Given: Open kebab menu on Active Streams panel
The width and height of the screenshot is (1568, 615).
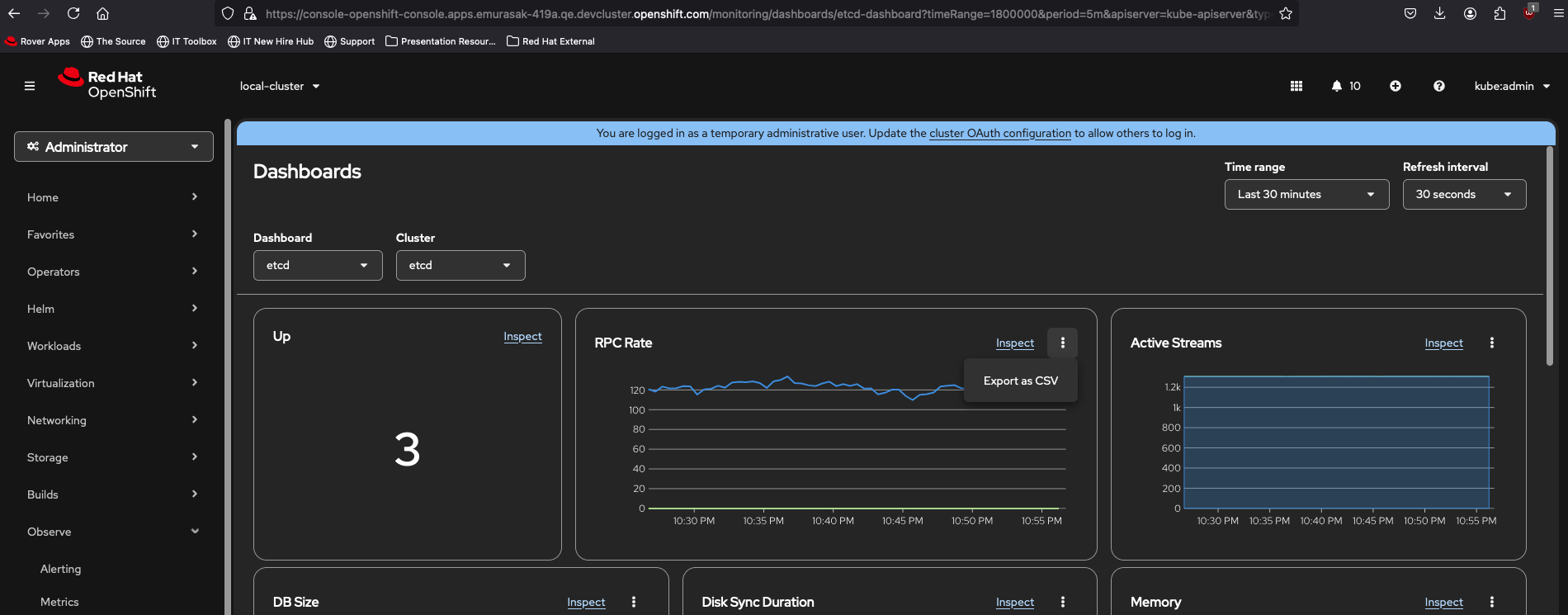Looking at the screenshot, I should [1492, 343].
